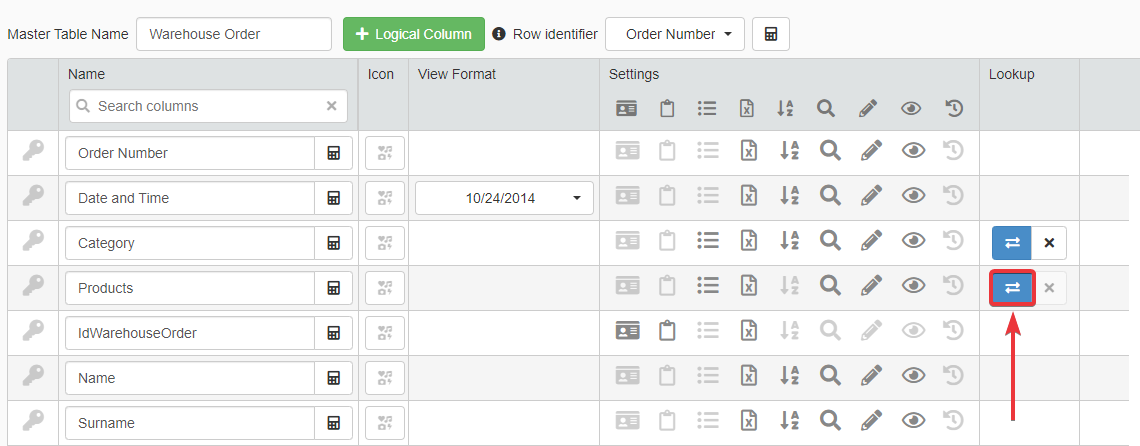
Task: Click the key icon for Date and Time row
Action: pos(34,196)
